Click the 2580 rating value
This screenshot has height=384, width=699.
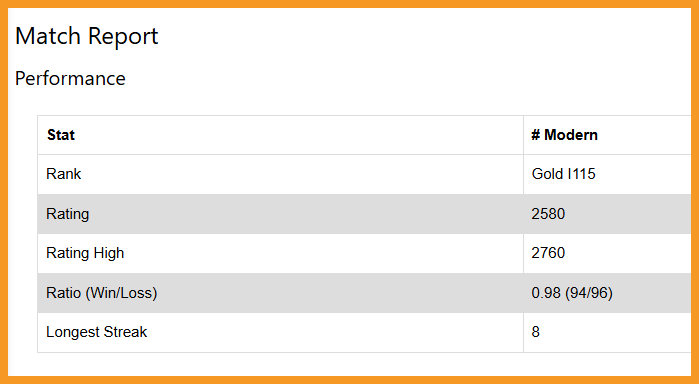[548, 214]
